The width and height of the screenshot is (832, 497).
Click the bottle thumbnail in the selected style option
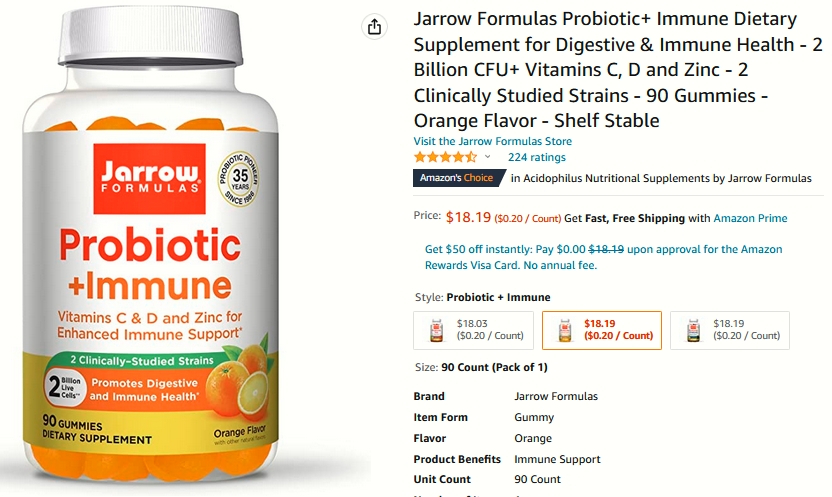[x=565, y=330]
